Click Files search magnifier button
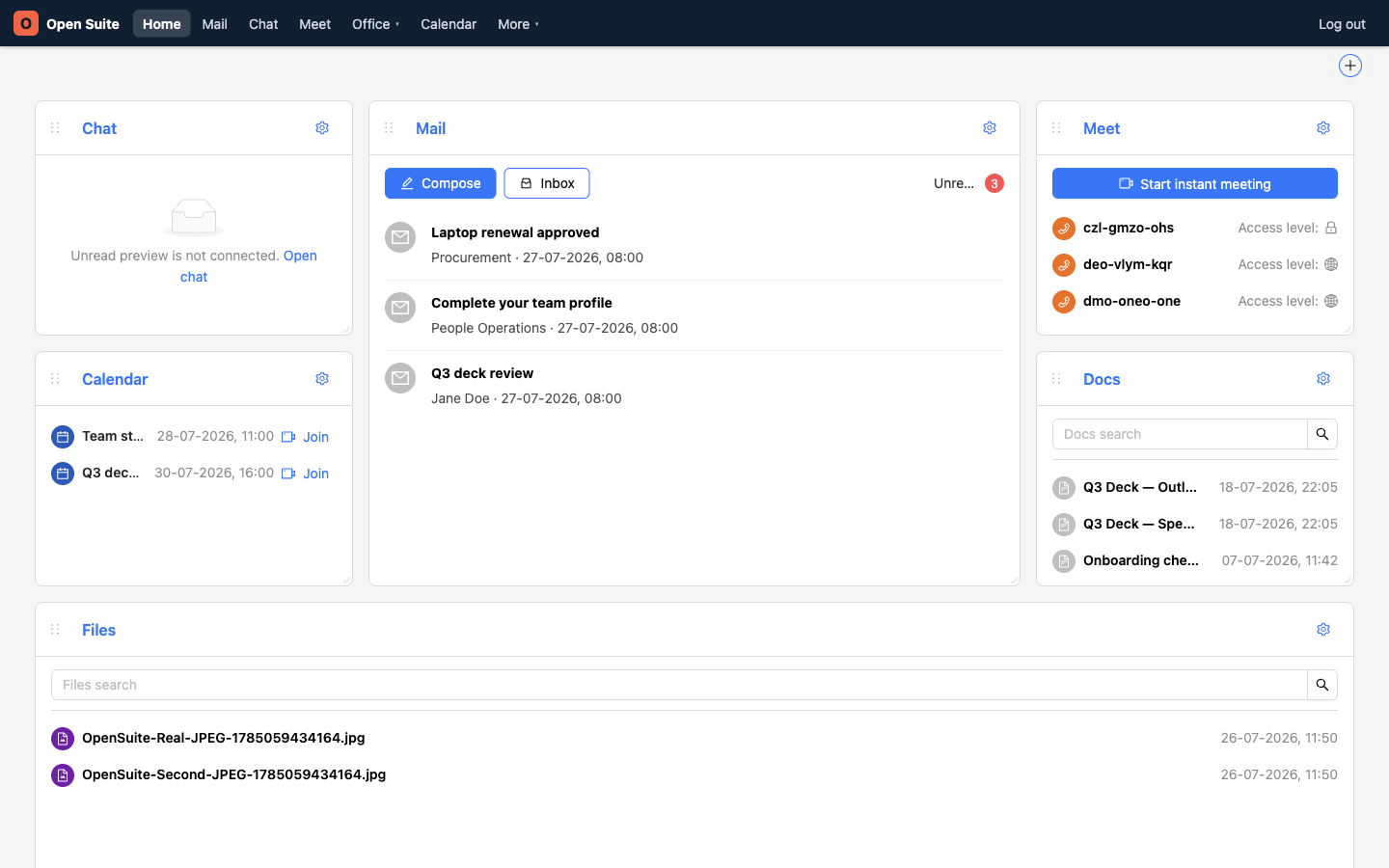Image resolution: width=1389 pixels, height=868 pixels. point(1322,685)
